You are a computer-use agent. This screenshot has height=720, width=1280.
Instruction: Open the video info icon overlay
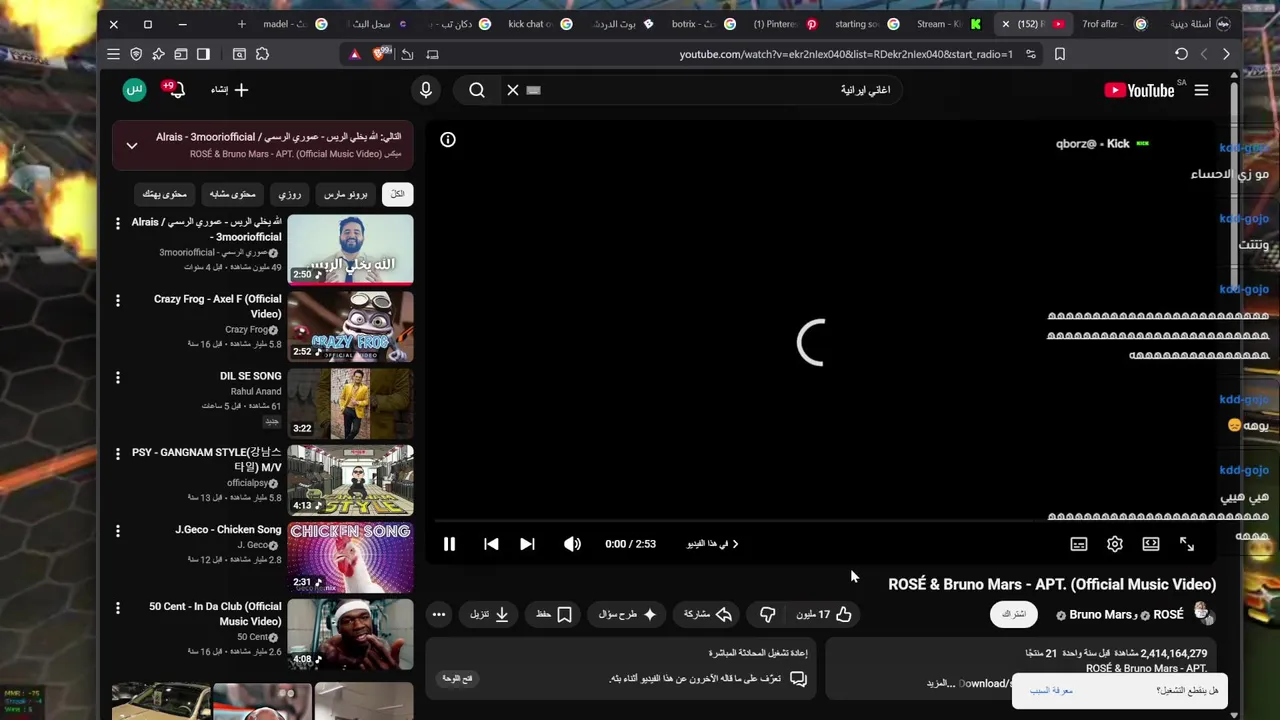pos(448,140)
